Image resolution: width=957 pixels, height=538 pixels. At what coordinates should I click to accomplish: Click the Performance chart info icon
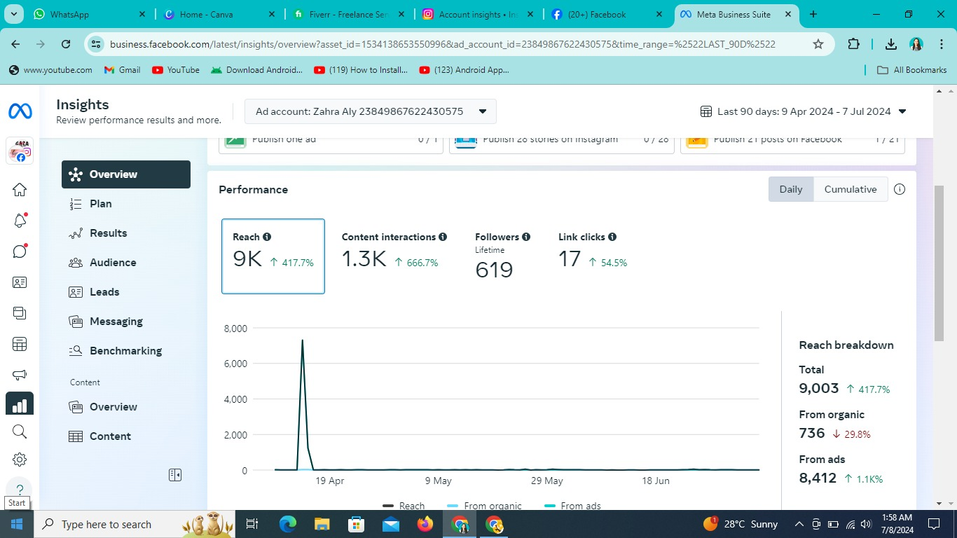pos(900,189)
